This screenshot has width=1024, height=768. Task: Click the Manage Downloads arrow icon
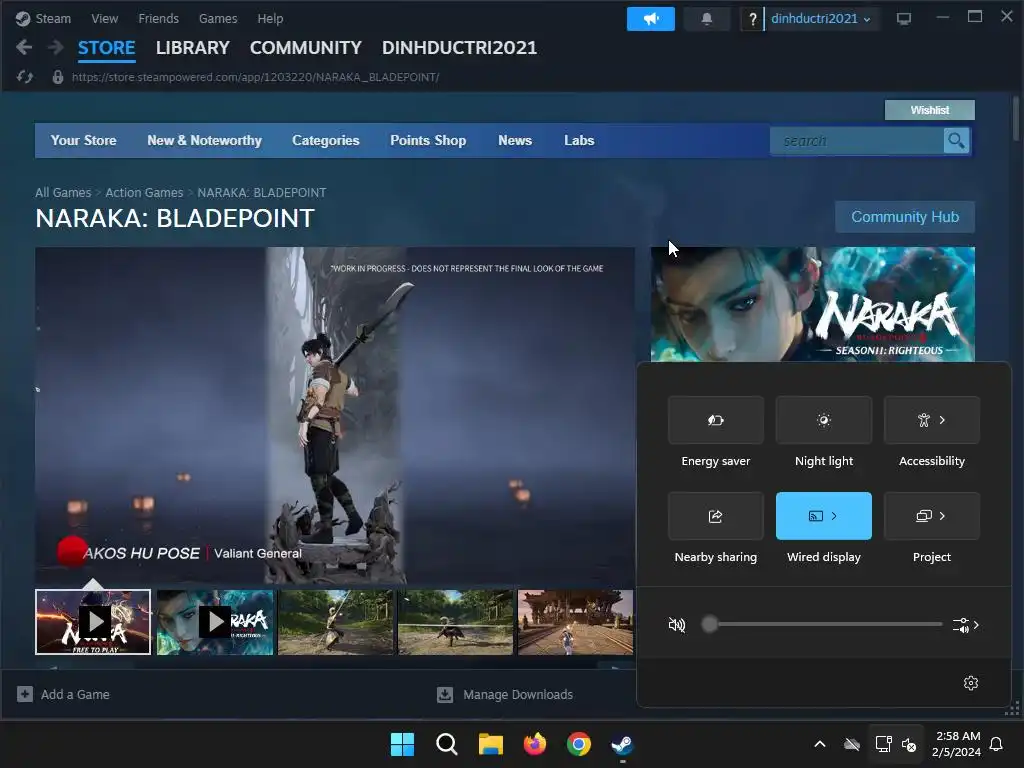pos(445,694)
